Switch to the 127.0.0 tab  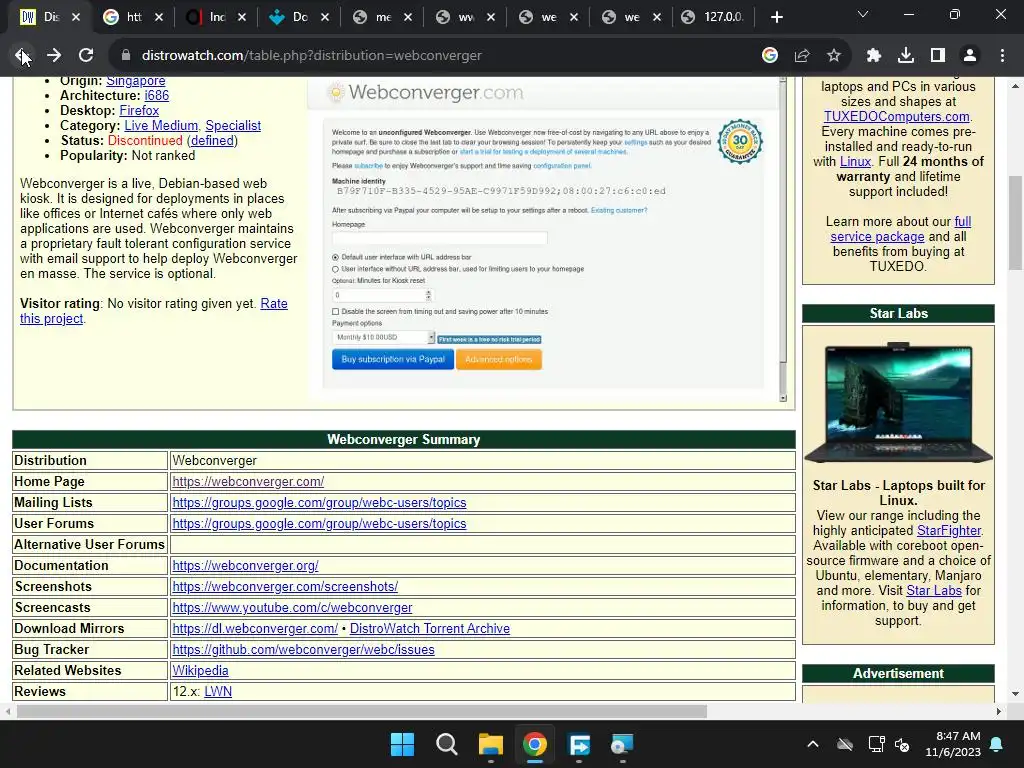714,17
